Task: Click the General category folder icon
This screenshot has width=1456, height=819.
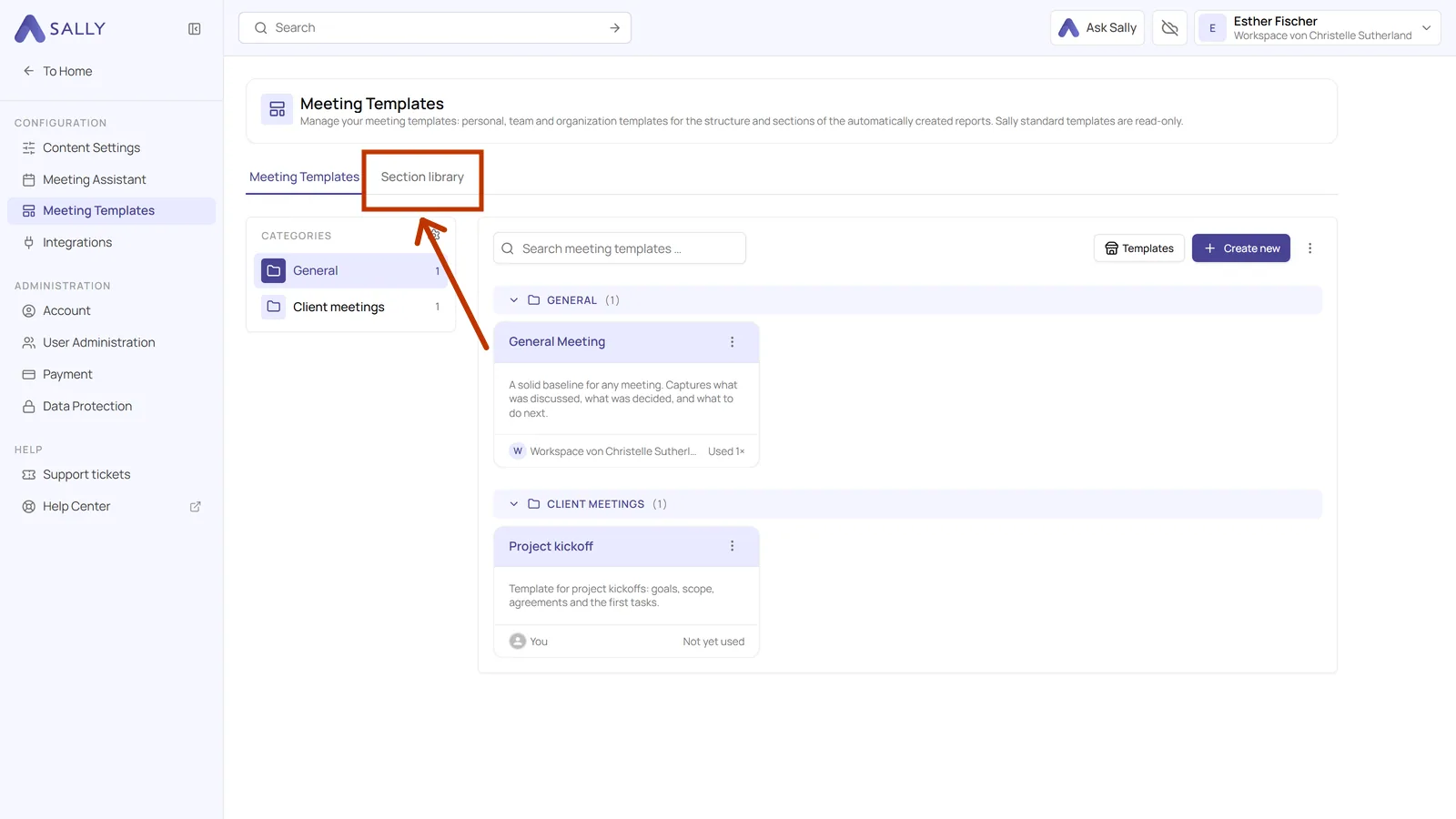Action: coord(274,271)
